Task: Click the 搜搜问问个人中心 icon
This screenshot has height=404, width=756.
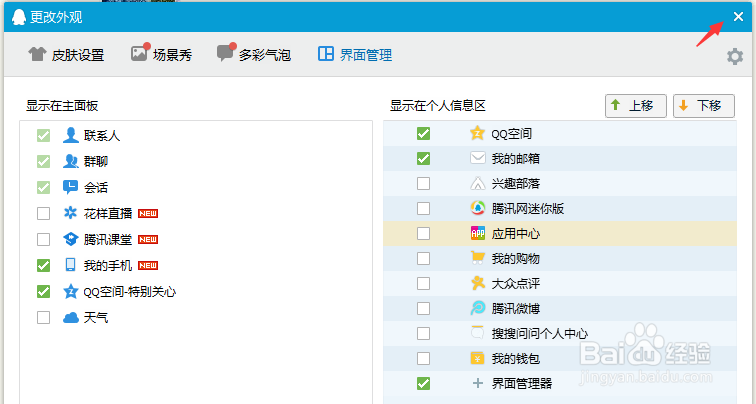Action: (477, 333)
